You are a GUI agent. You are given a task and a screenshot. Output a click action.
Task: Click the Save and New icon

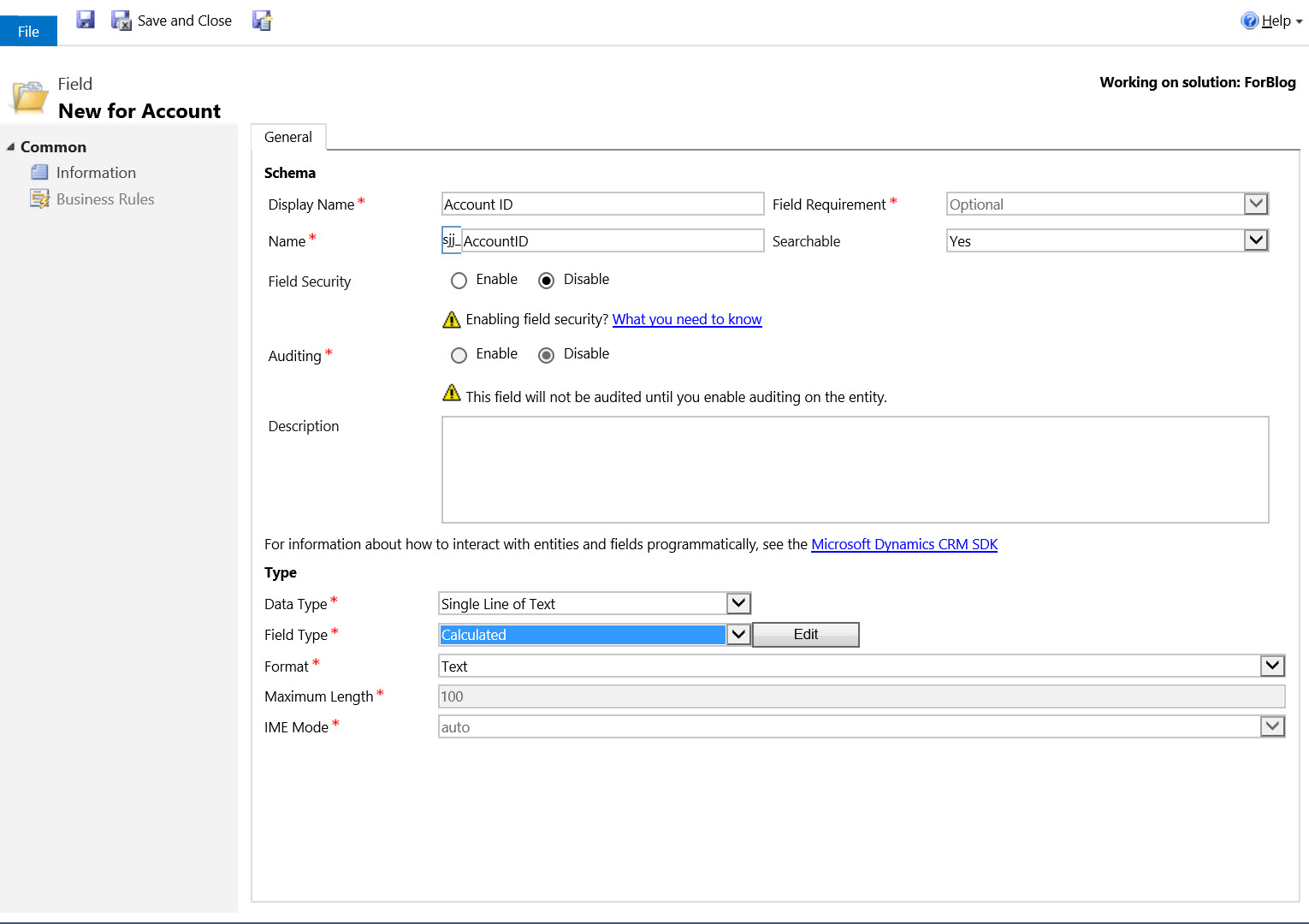[x=262, y=21]
